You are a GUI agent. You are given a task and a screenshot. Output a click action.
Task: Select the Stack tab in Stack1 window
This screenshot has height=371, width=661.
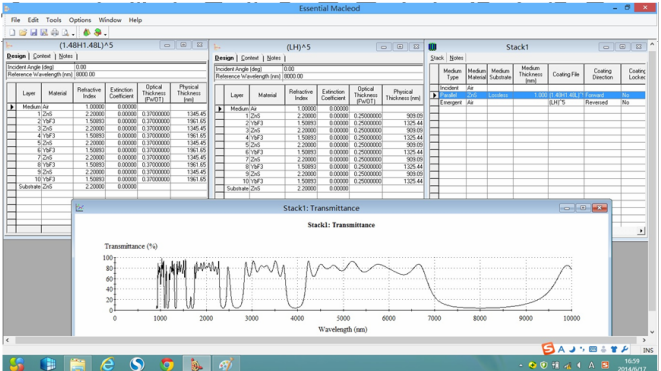437,58
